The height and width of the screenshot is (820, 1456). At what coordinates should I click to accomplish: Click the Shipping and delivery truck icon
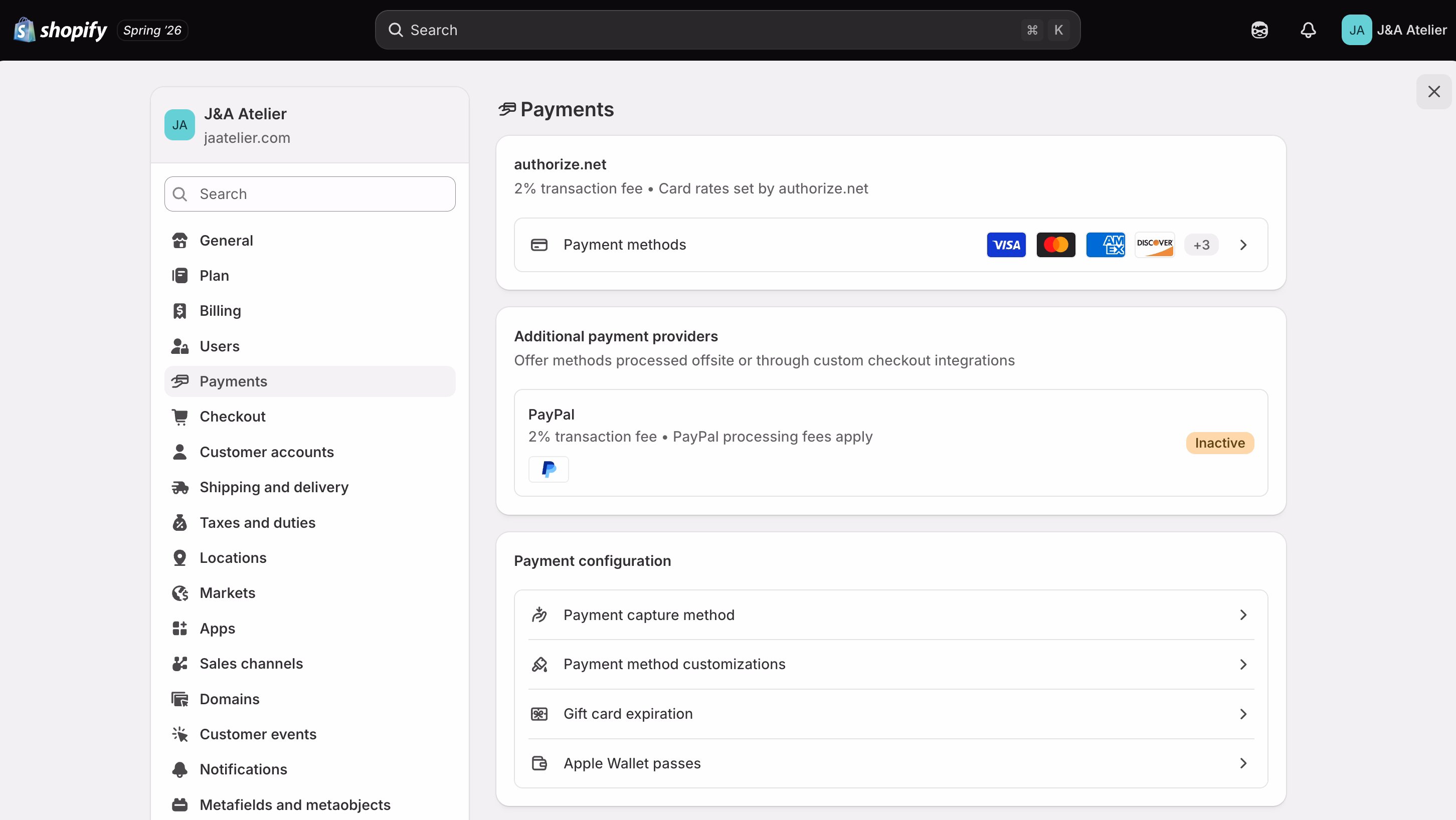coord(179,487)
